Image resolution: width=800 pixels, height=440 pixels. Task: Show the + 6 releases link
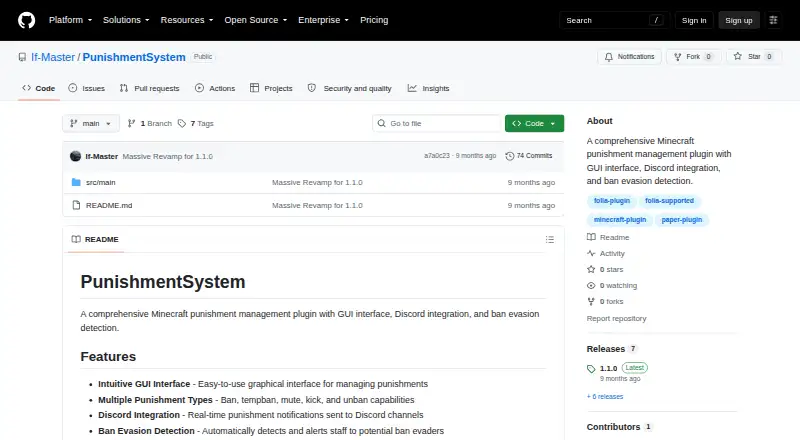(x=605, y=397)
